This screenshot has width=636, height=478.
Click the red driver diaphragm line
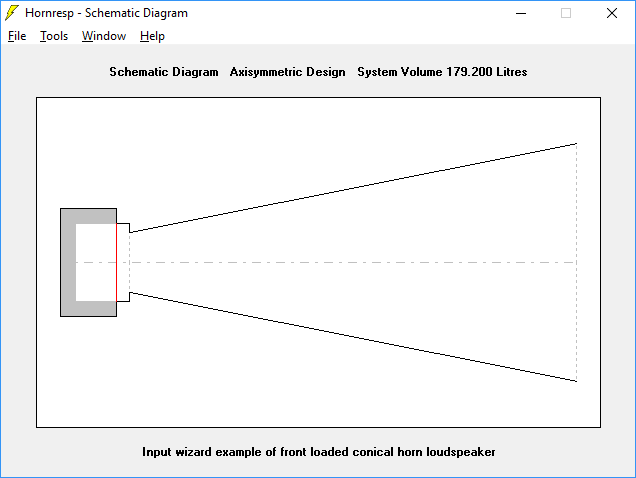click(x=117, y=263)
